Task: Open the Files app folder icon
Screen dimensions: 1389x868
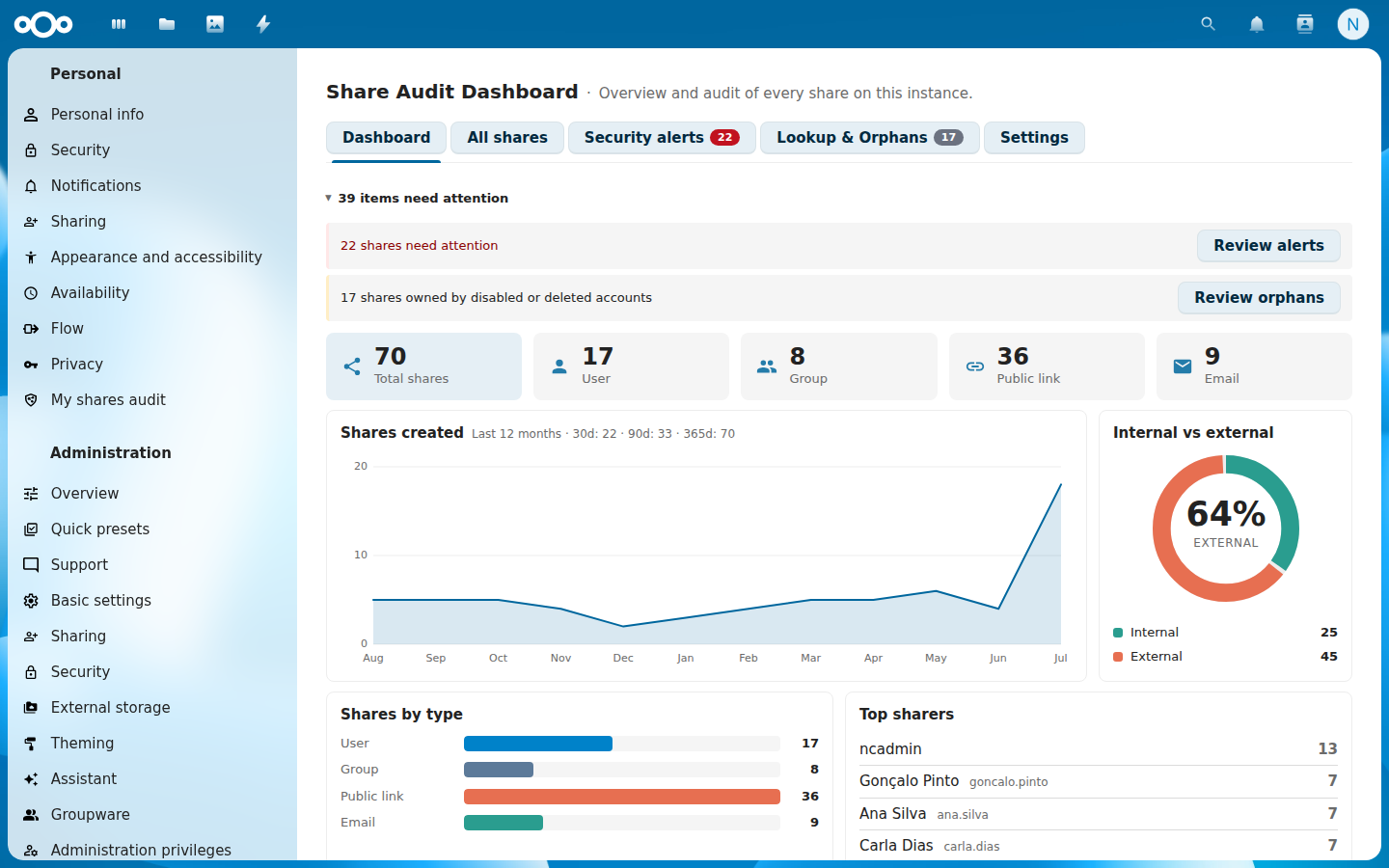Action: click(x=167, y=24)
